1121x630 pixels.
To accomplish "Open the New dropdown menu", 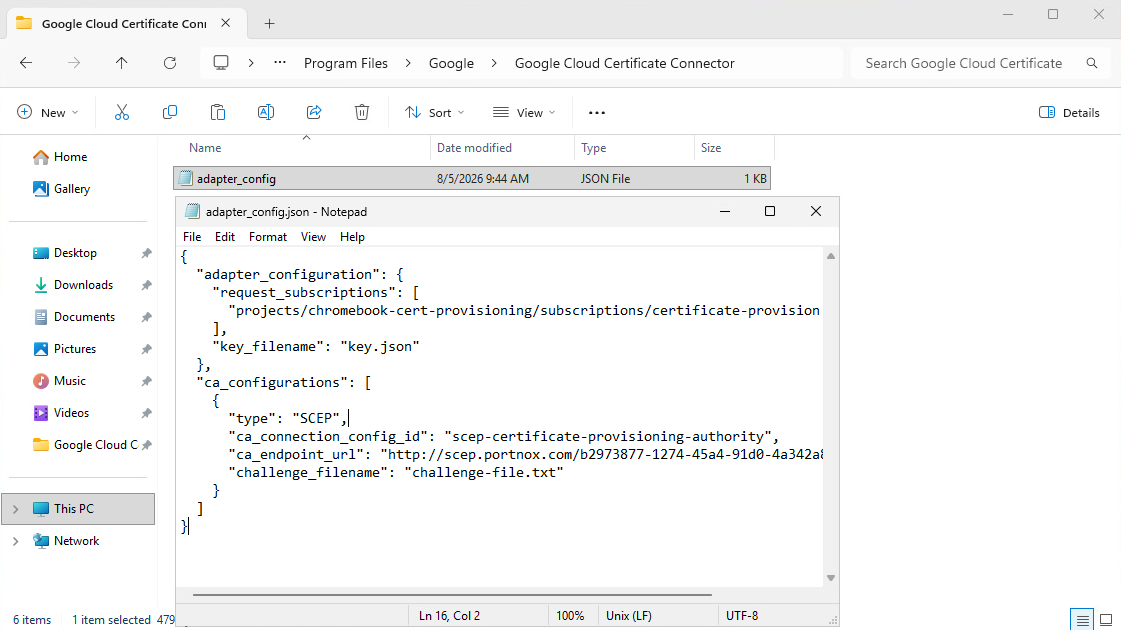I will pos(47,112).
